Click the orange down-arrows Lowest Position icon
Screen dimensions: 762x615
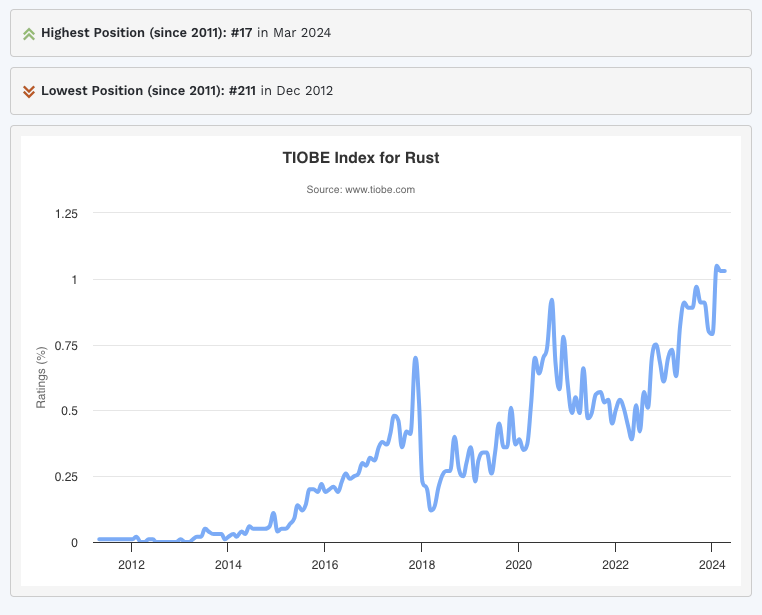click(29, 91)
